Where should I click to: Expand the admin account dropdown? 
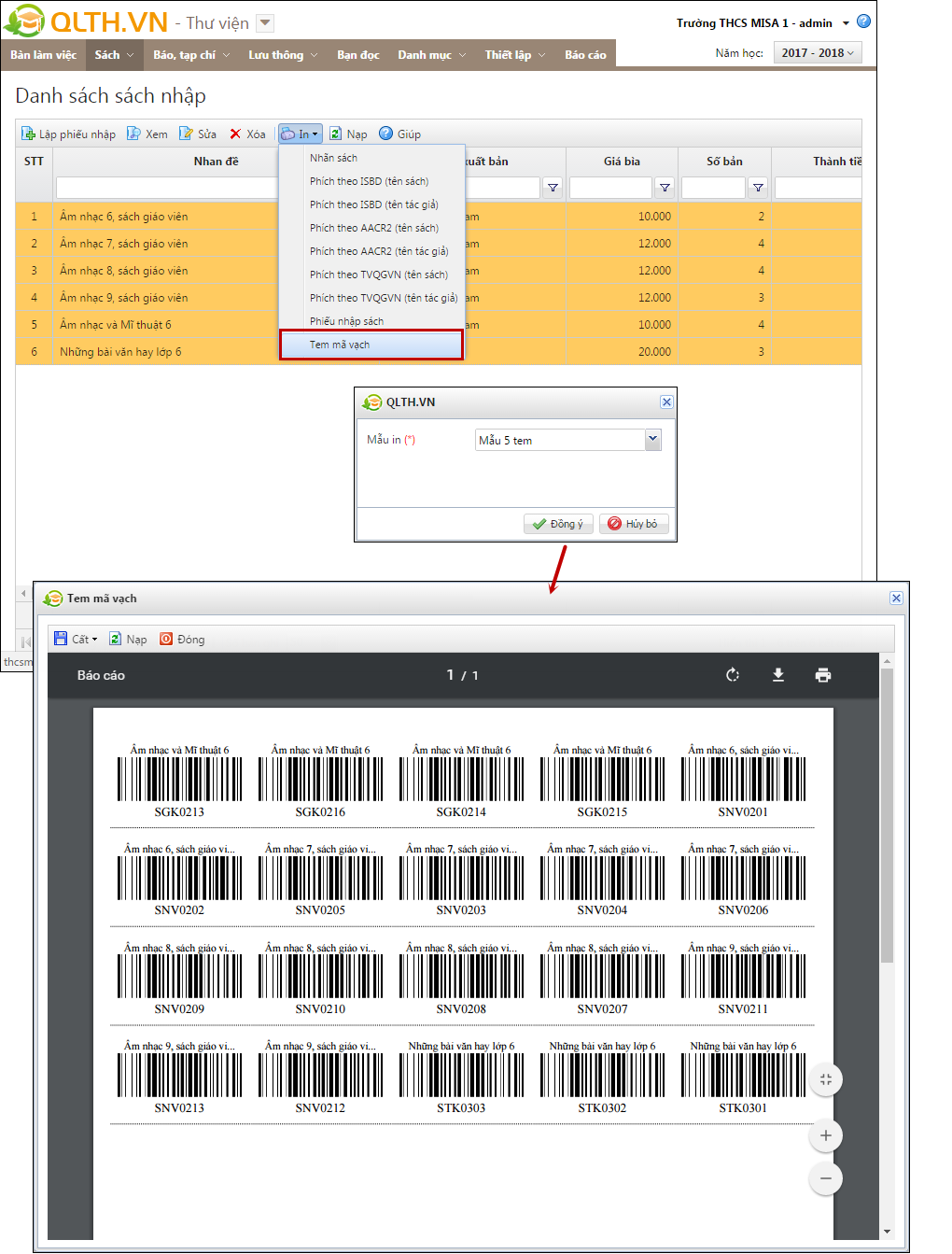pos(846,23)
